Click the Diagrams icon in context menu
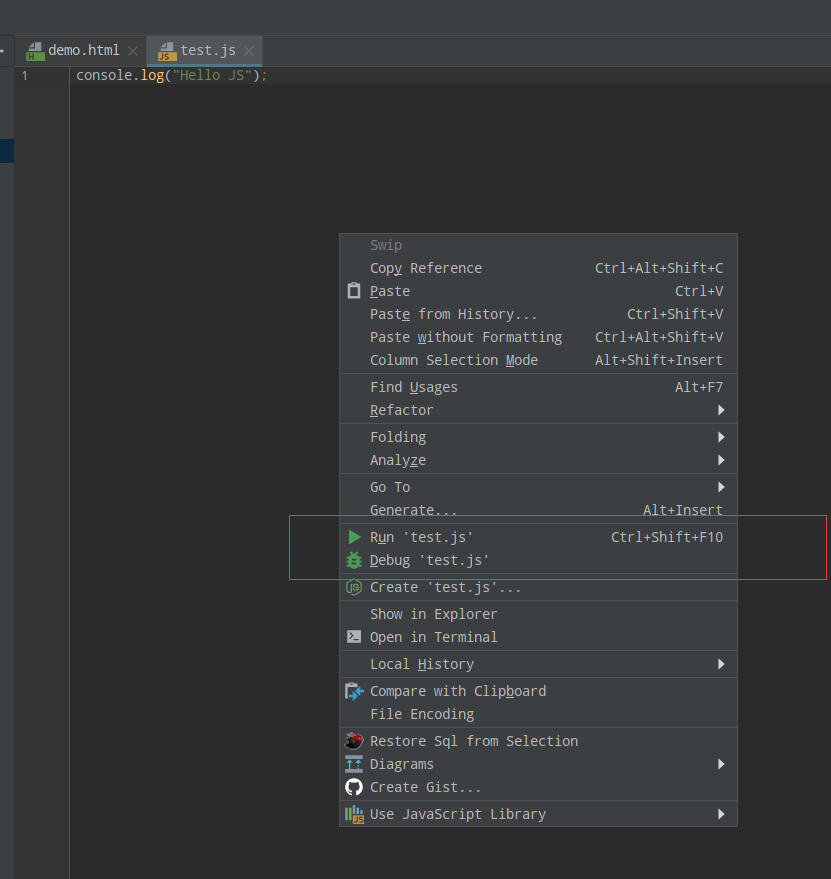Viewport: 831px width, 879px height. tap(354, 764)
